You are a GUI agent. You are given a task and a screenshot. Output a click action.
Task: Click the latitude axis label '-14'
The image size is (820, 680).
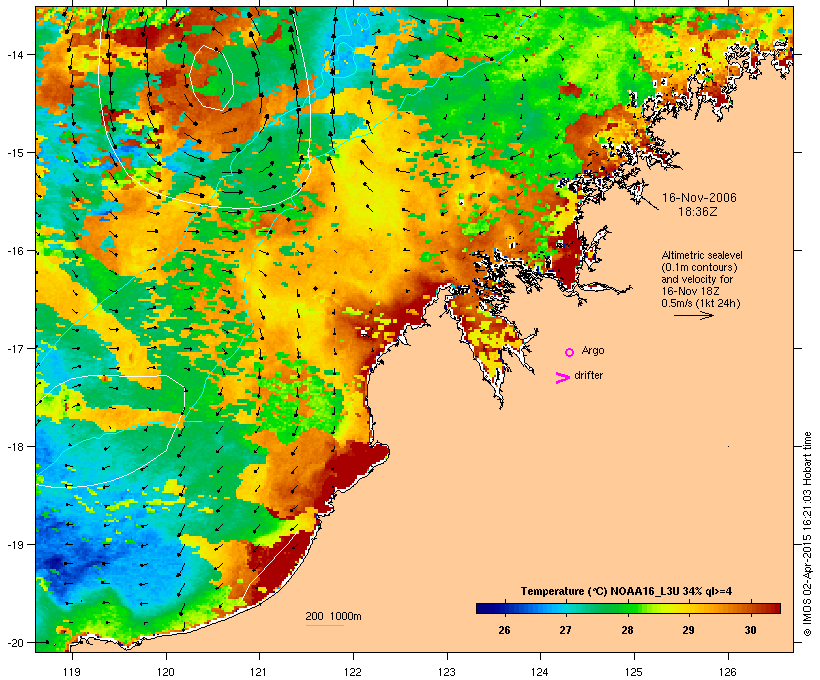click(14, 54)
